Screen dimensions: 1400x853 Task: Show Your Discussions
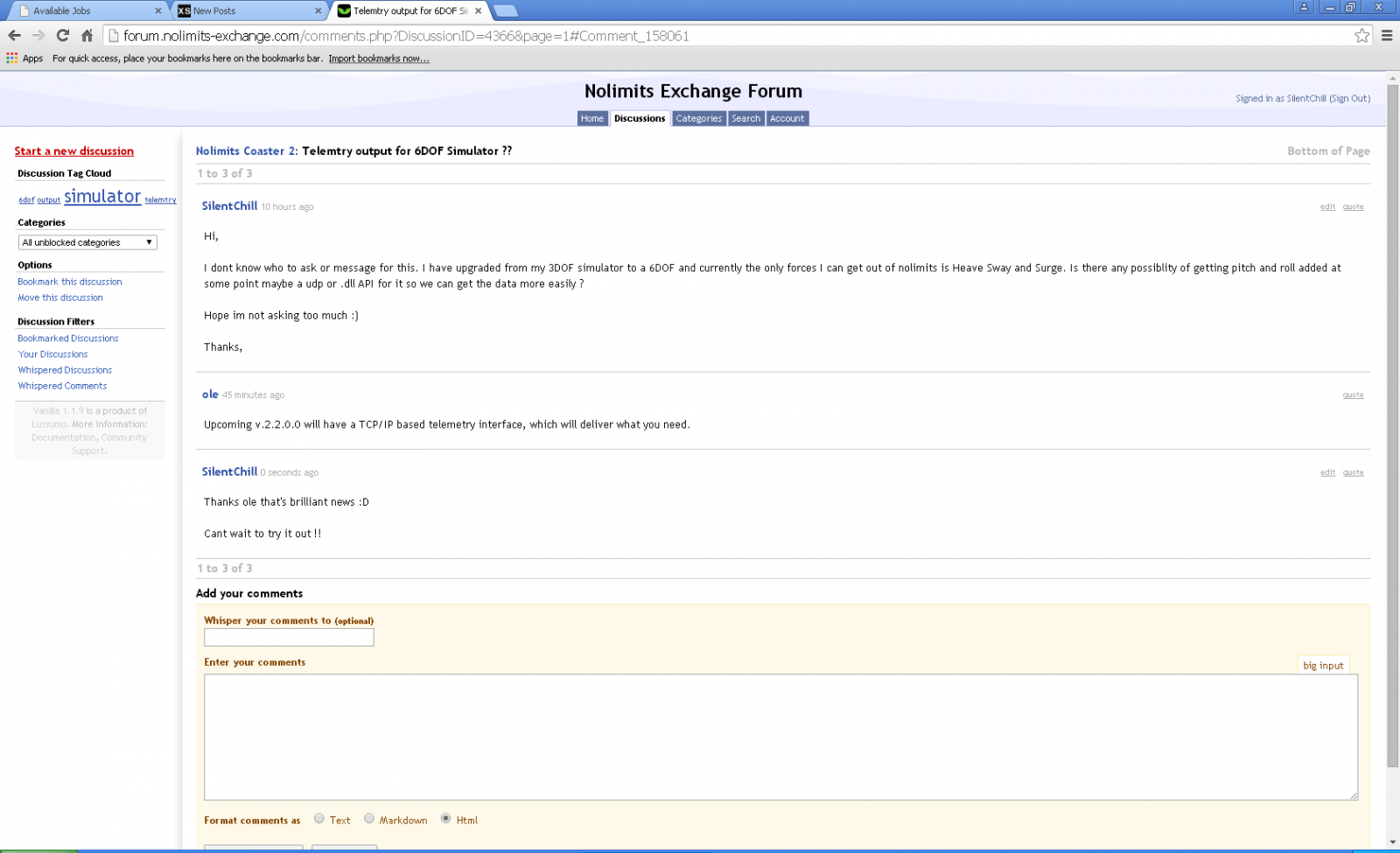coord(52,354)
